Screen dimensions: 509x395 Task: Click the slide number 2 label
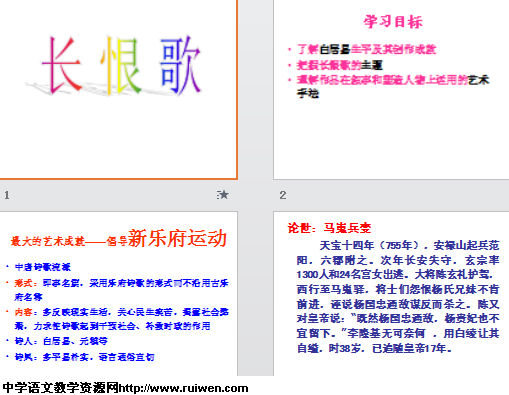(x=283, y=195)
